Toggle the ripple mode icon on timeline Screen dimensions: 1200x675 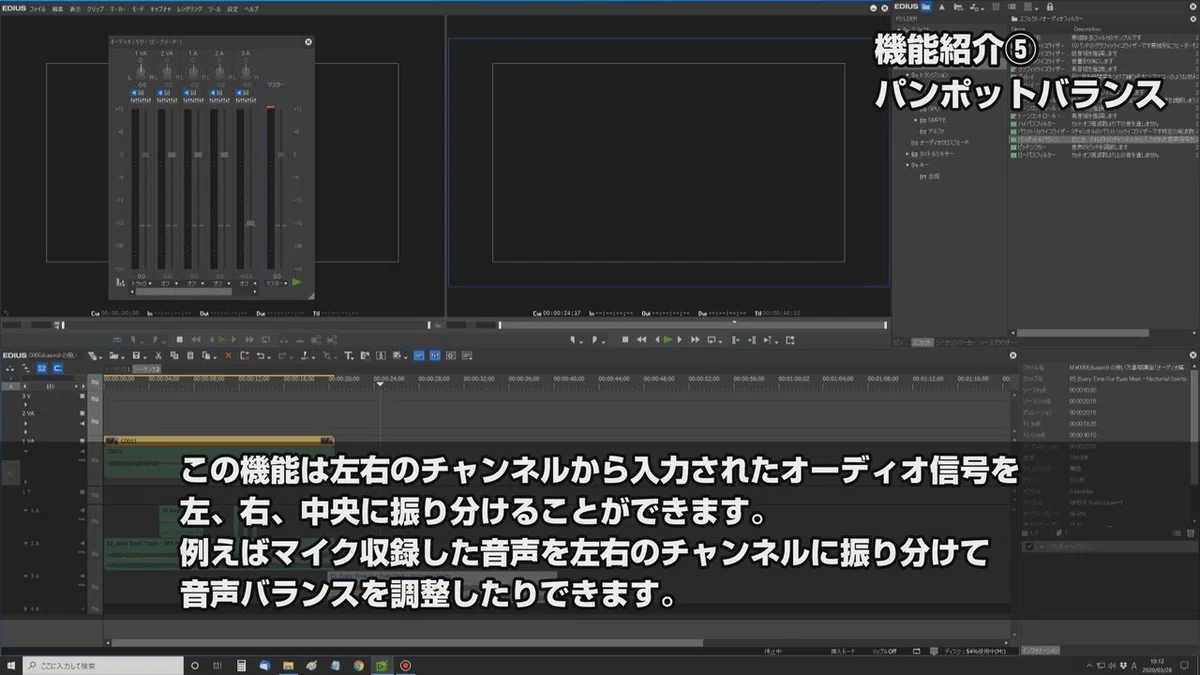point(25,369)
